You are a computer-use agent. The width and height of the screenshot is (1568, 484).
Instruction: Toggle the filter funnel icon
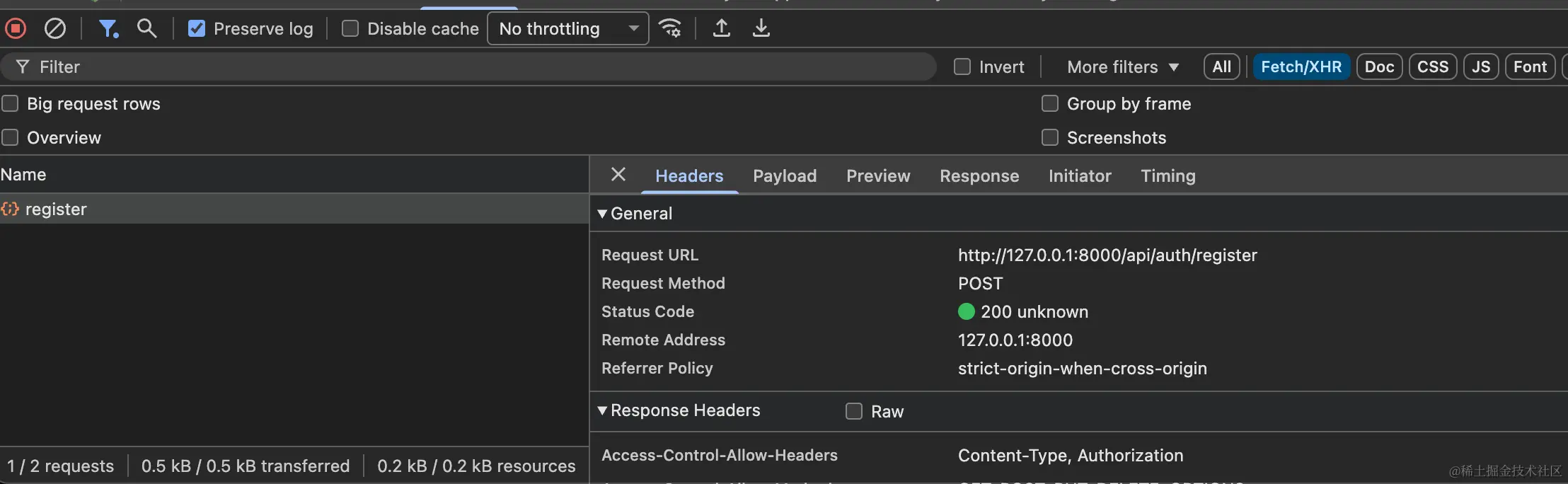108,28
